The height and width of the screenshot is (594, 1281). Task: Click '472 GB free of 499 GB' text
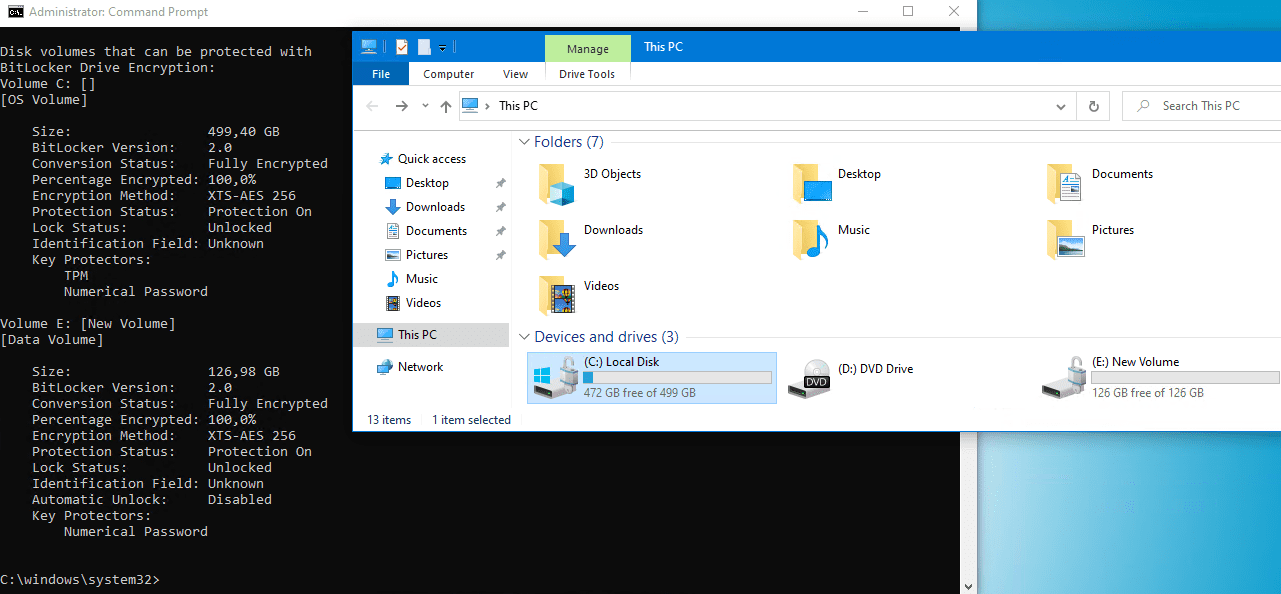click(x=639, y=393)
